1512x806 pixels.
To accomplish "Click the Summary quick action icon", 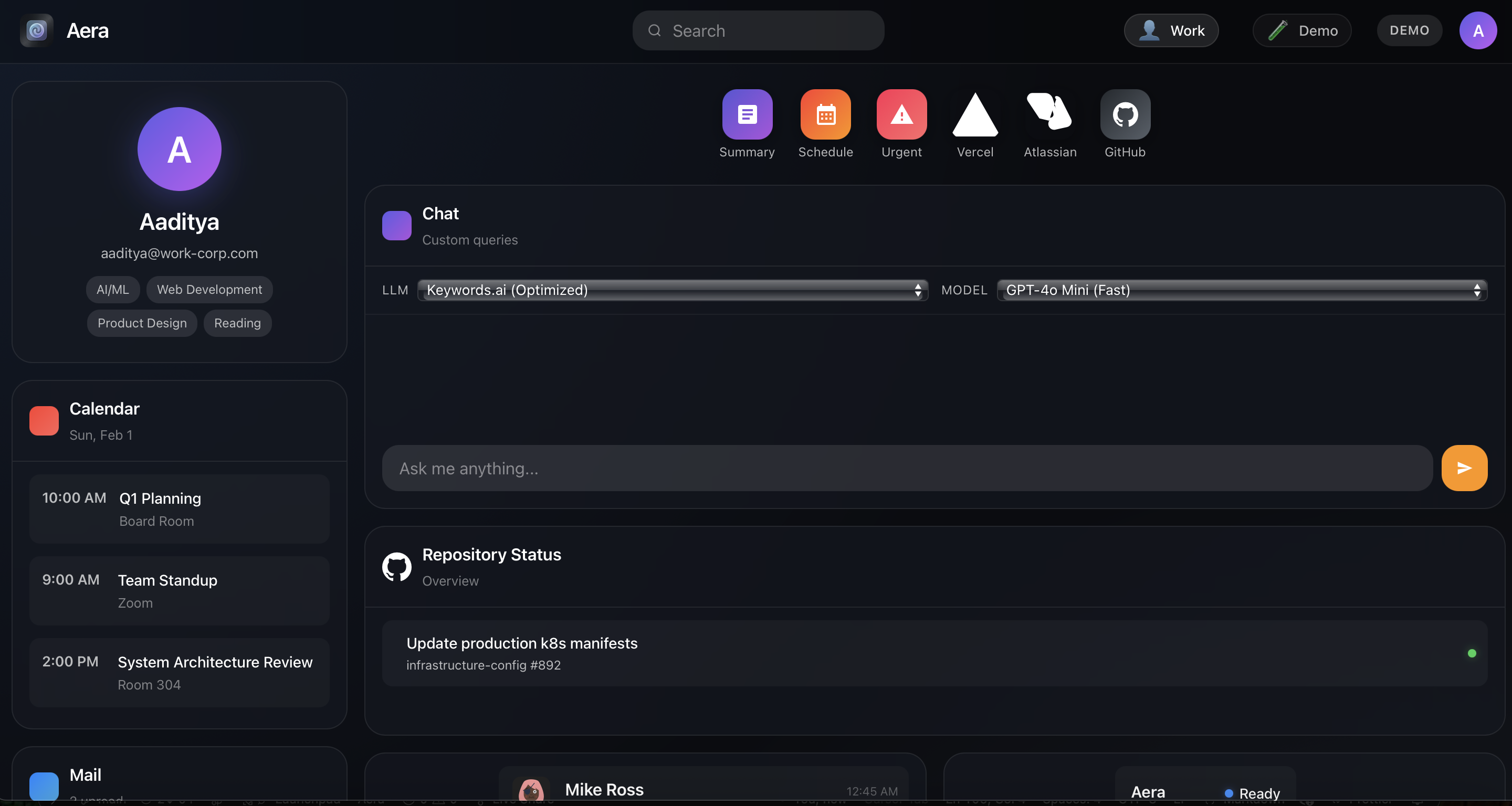I will (x=747, y=114).
